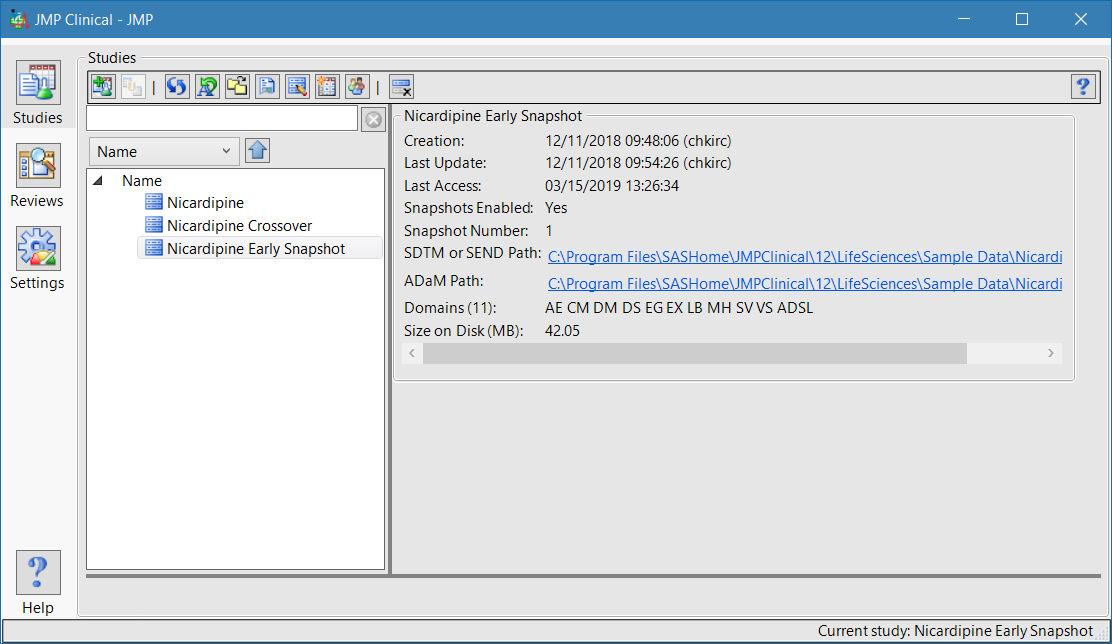Viewport: 1112px width, 644px height.
Task: Open the Help panel at bottom left
Action: click(37, 582)
